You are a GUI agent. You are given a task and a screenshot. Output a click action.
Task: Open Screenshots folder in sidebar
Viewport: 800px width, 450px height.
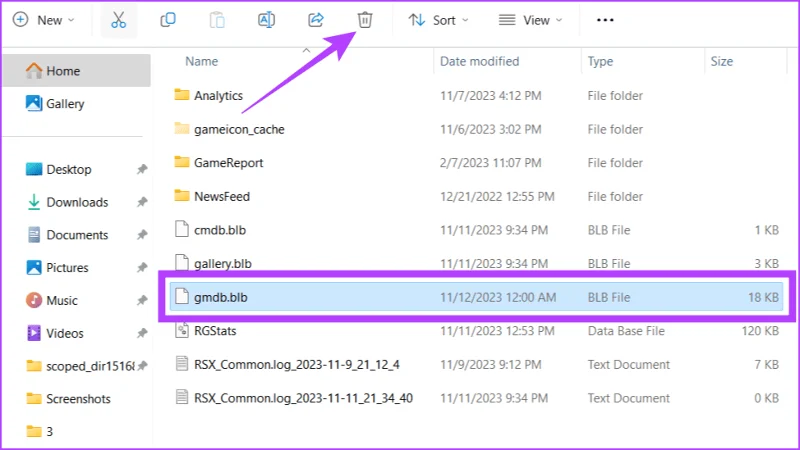click(68, 398)
